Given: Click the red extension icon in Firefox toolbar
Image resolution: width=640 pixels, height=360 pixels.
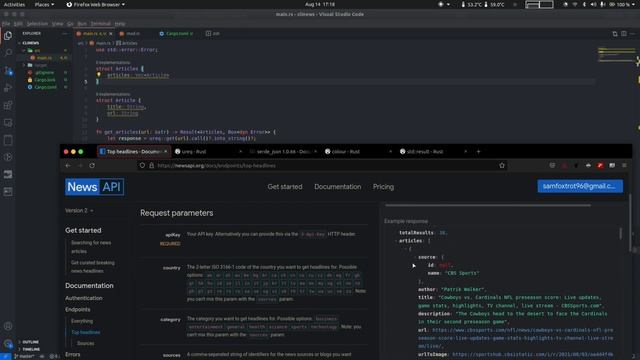Looking at the screenshot, I should 600,165.
